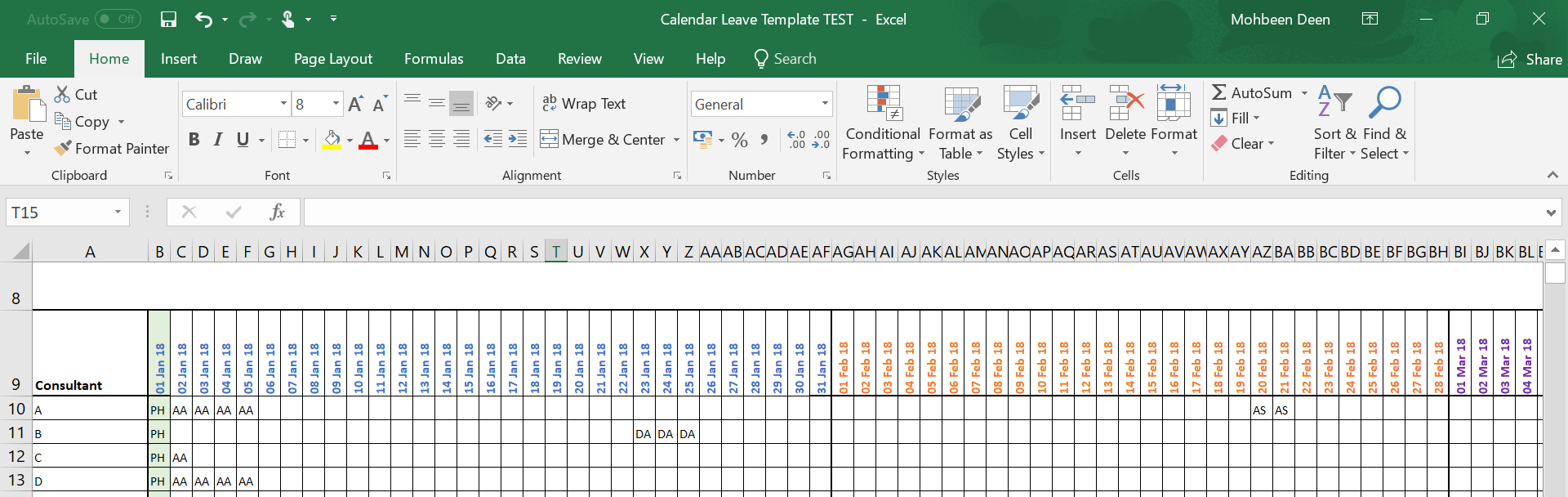Click the Insert Function fx icon
1568x497 pixels.
click(x=277, y=213)
